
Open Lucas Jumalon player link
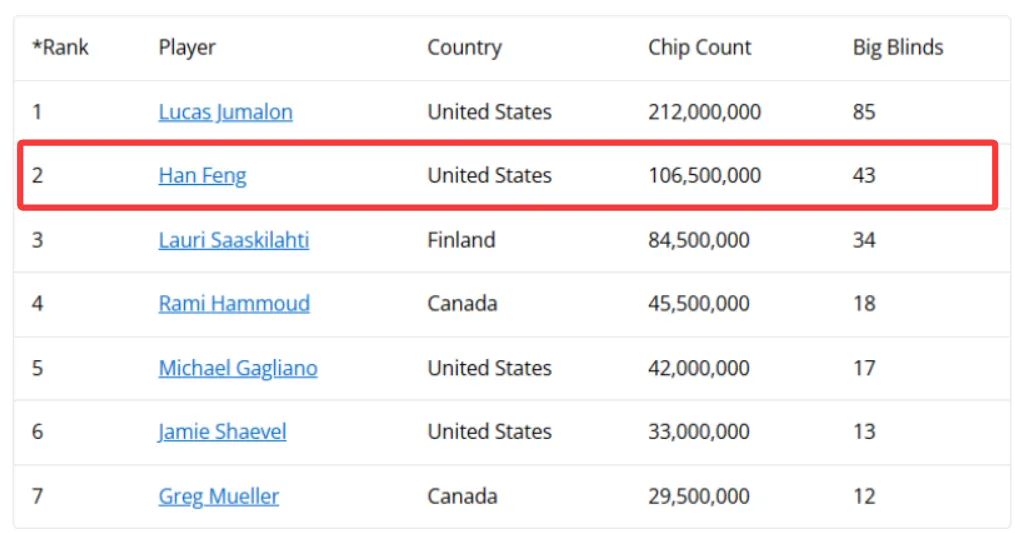pyautogui.click(x=225, y=112)
